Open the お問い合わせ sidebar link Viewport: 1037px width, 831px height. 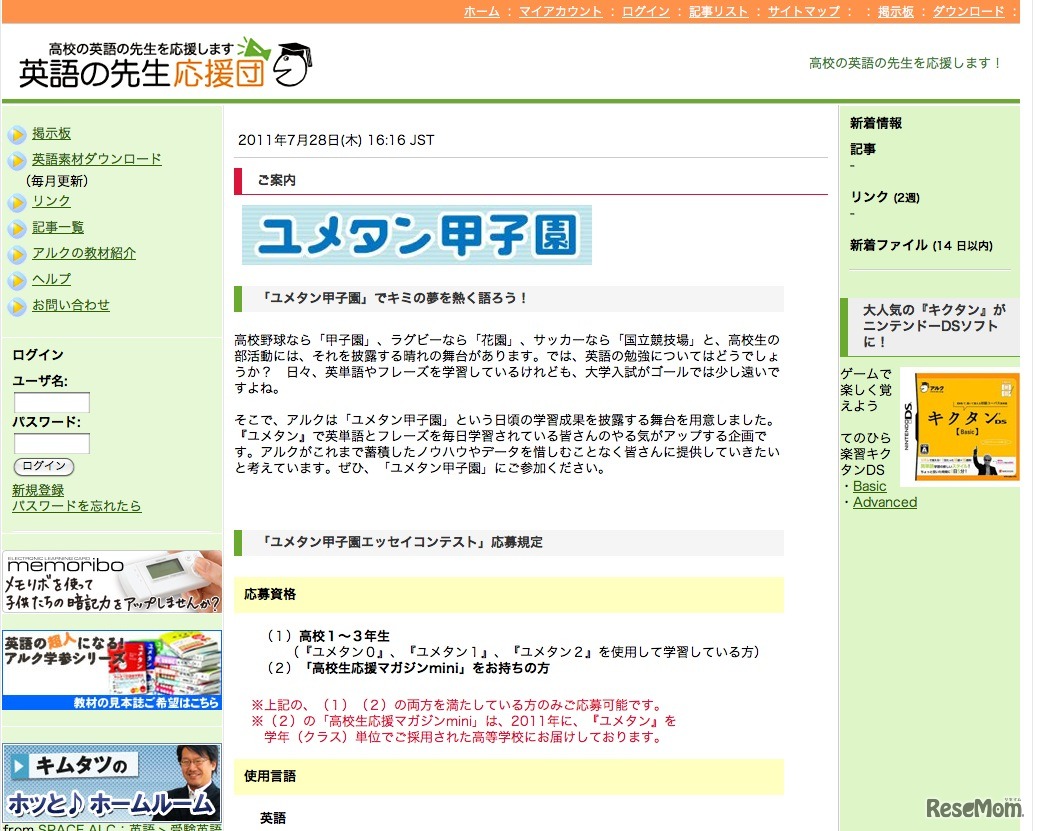click(x=71, y=305)
